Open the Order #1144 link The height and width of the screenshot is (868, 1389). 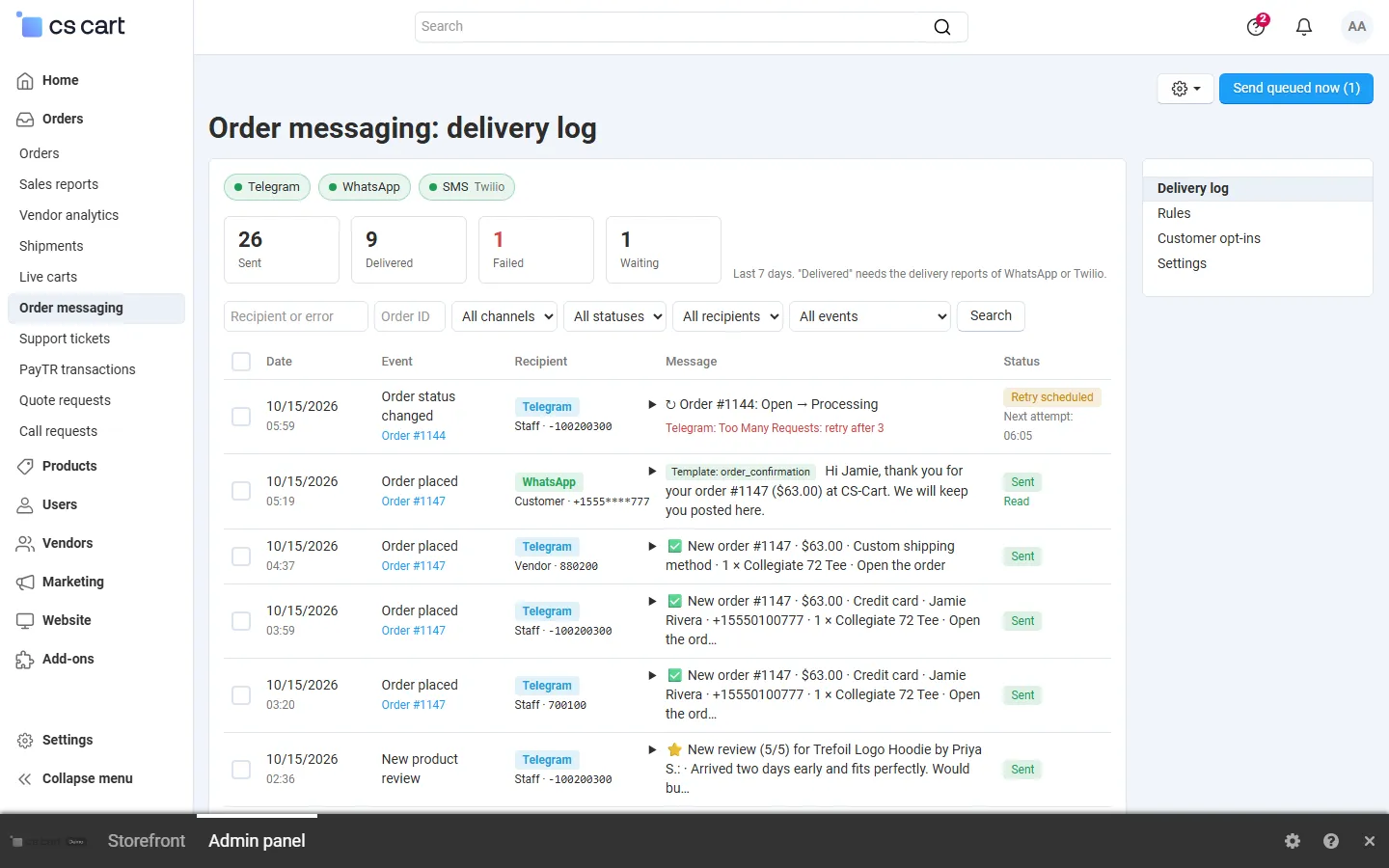(x=414, y=436)
